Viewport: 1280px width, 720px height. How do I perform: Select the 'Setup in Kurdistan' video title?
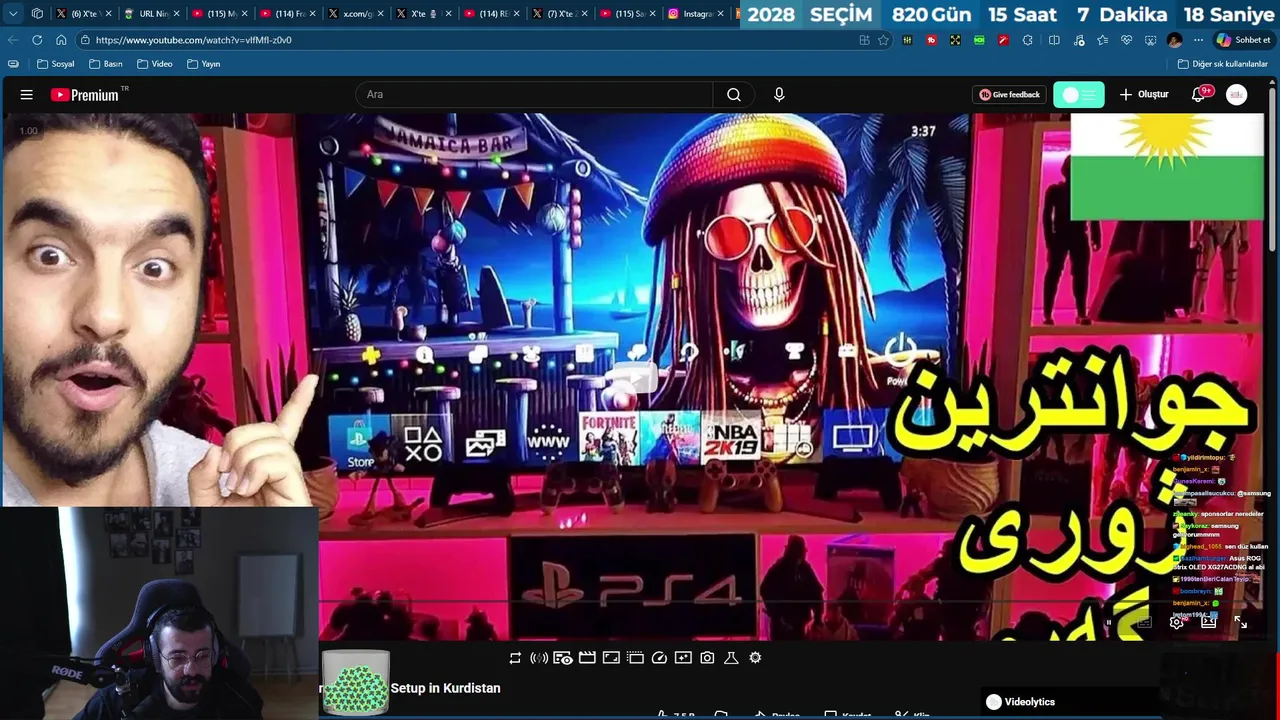[x=445, y=688]
